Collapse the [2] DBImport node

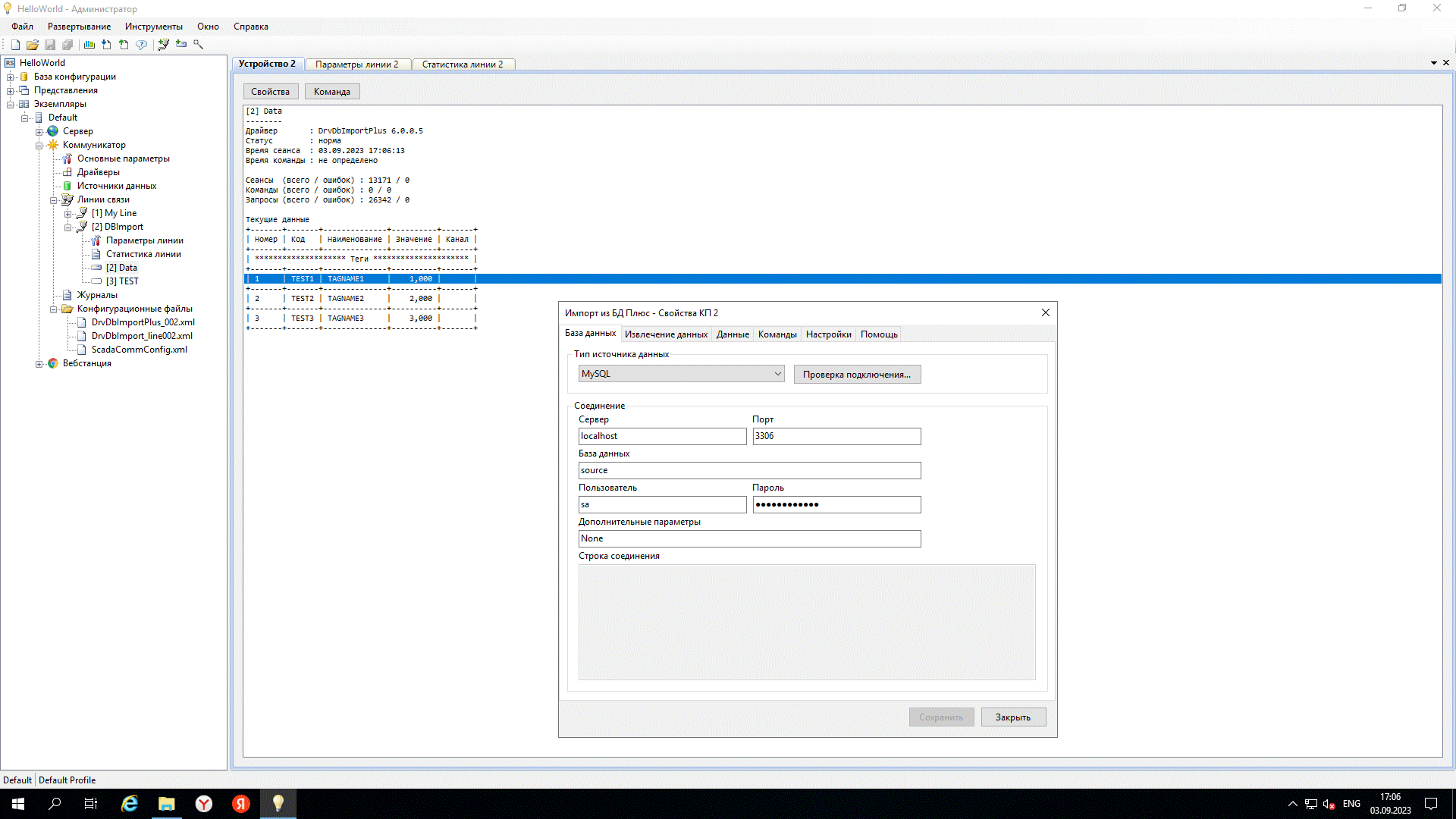coord(68,227)
